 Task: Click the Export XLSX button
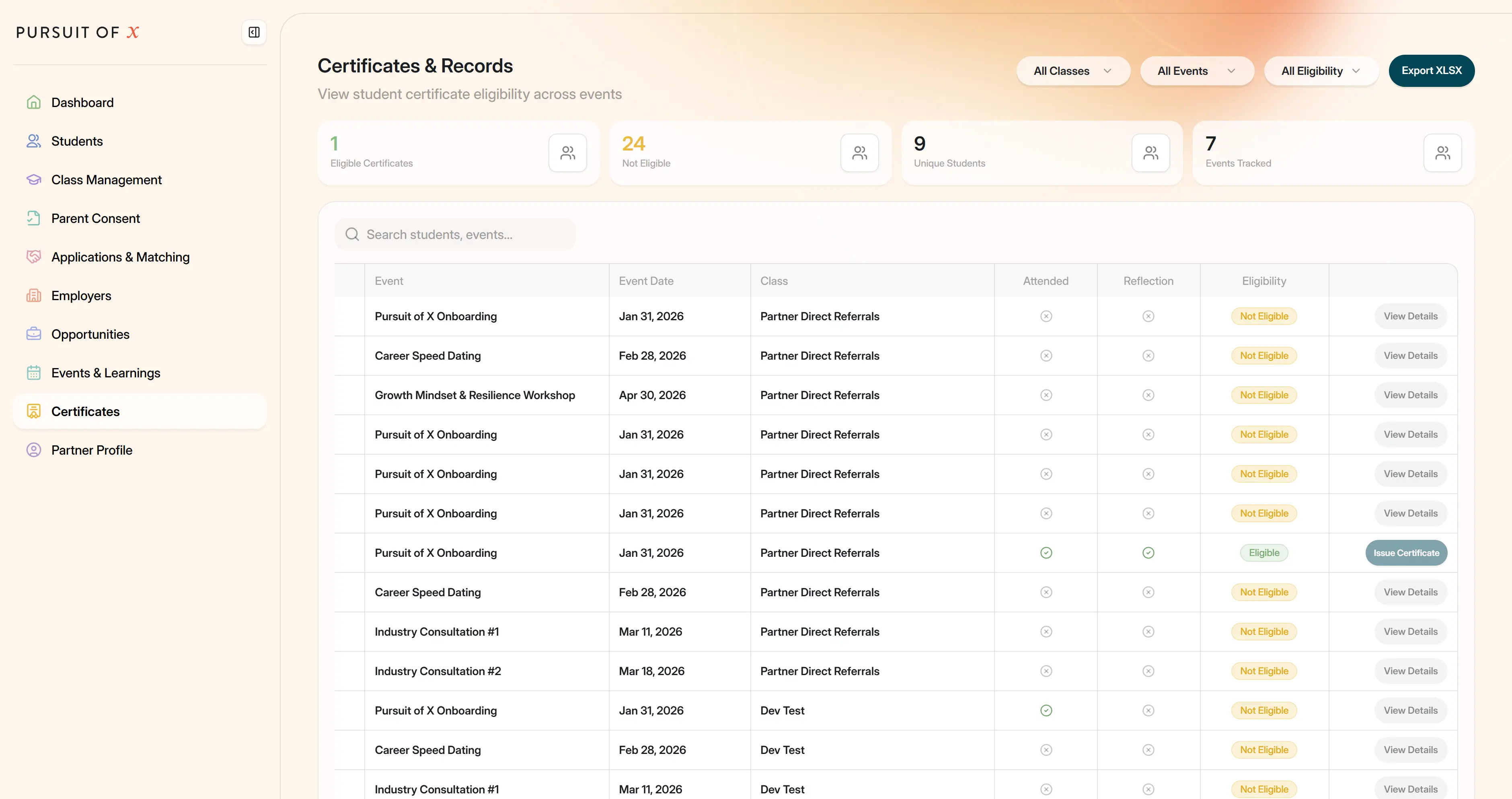1432,70
